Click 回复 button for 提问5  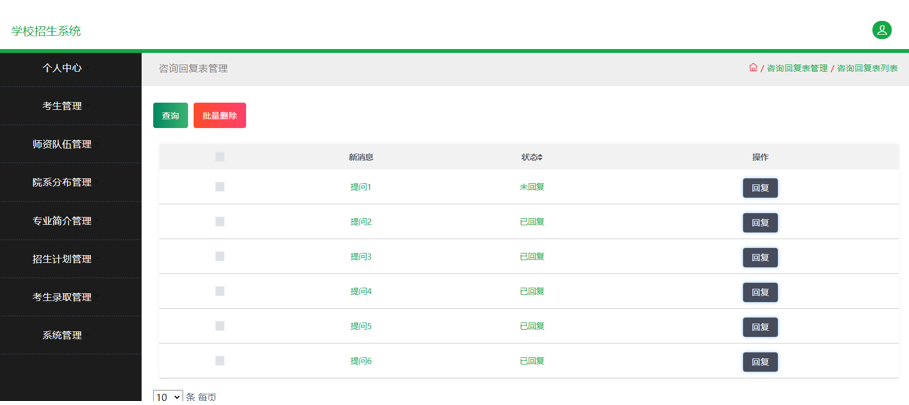click(760, 327)
